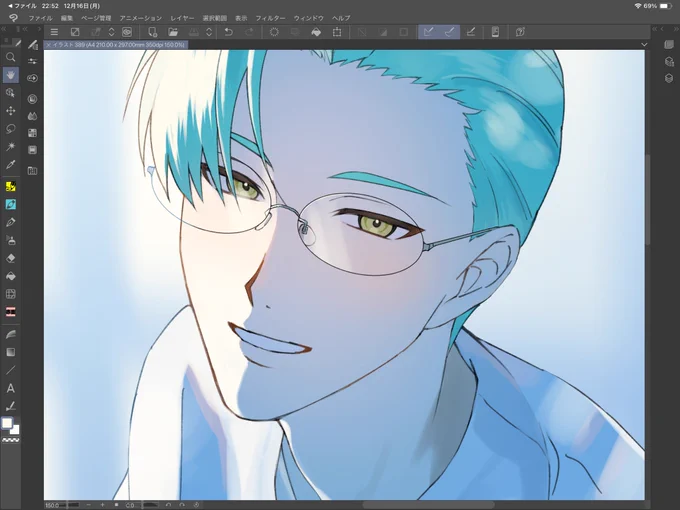The width and height of the screenshot is (680, 510).
Task: Select the Gradient tool
Action: coord(10,352)
